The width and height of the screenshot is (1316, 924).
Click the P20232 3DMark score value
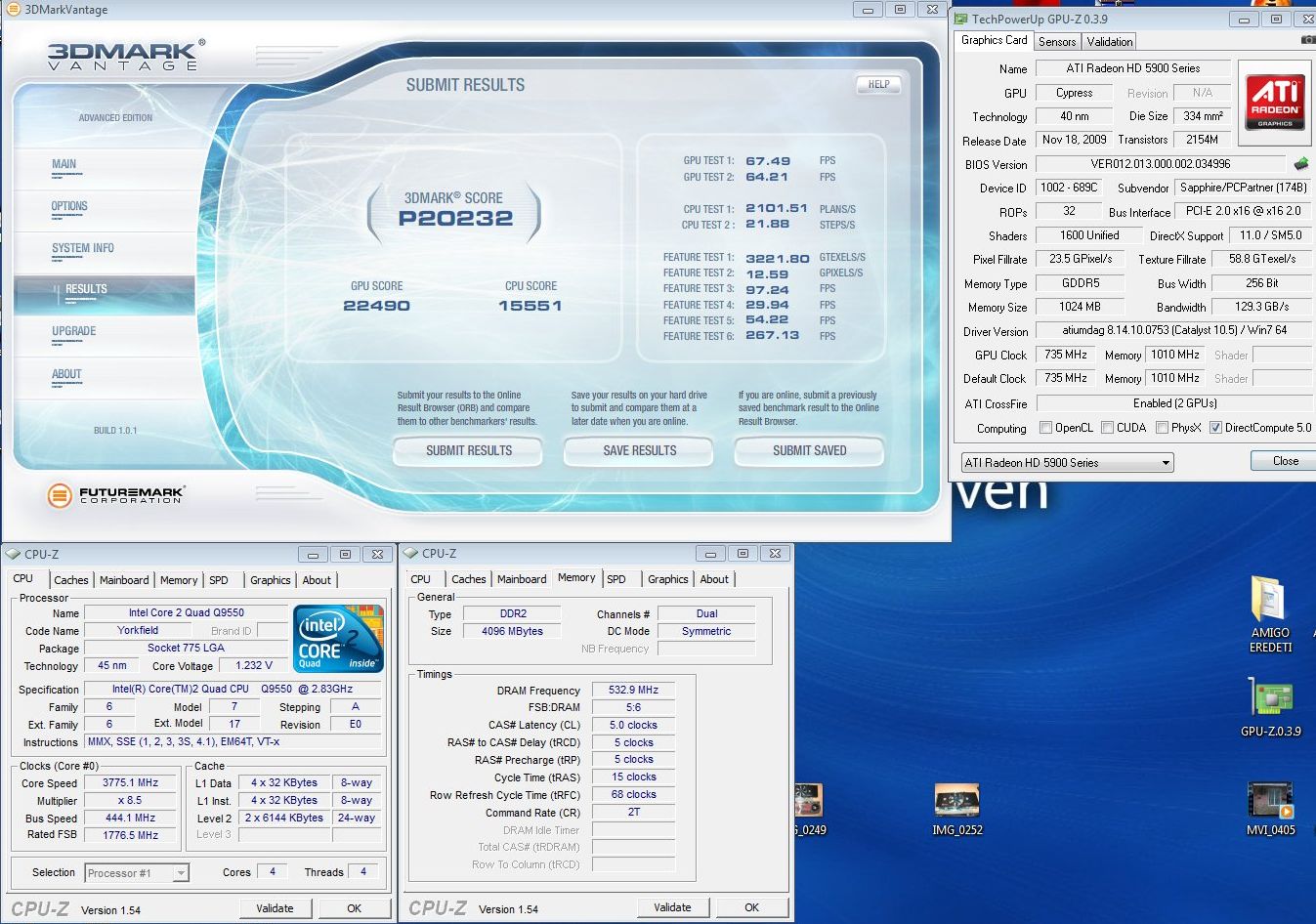coord(455,219)
